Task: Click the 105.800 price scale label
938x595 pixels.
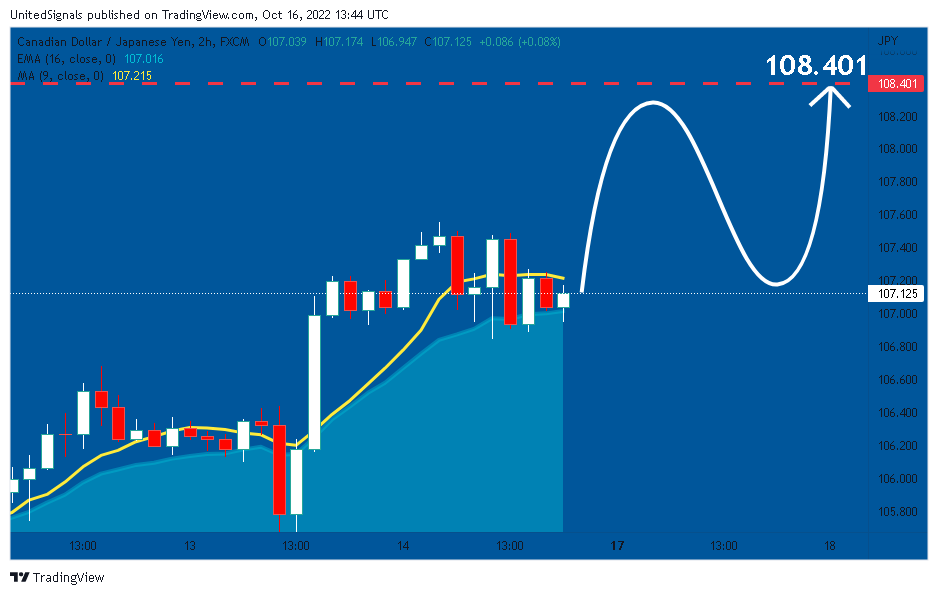Action: 897,512
